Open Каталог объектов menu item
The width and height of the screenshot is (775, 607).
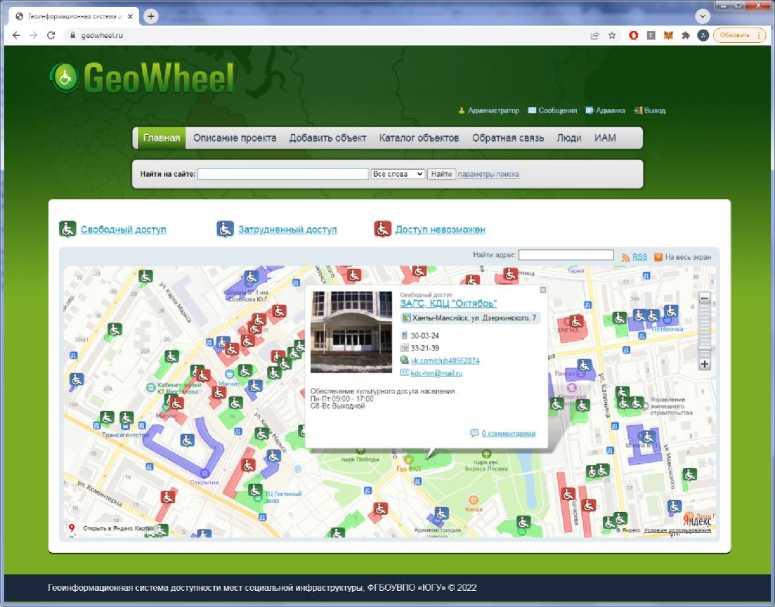click(x=419, y=138)
